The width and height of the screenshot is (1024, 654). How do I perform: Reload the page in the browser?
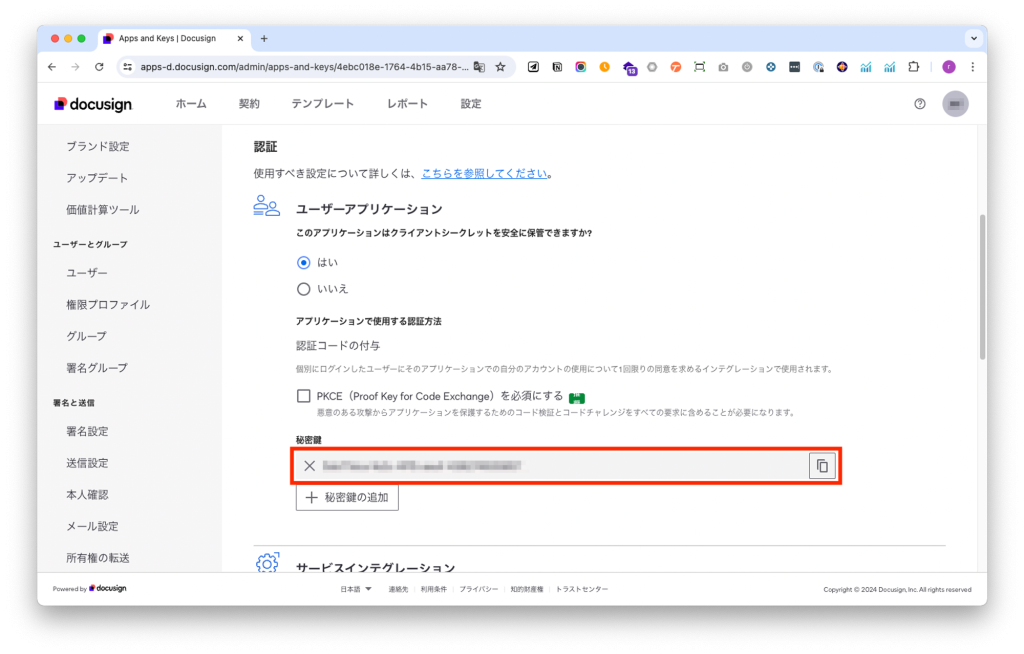[x=99, y=67]
